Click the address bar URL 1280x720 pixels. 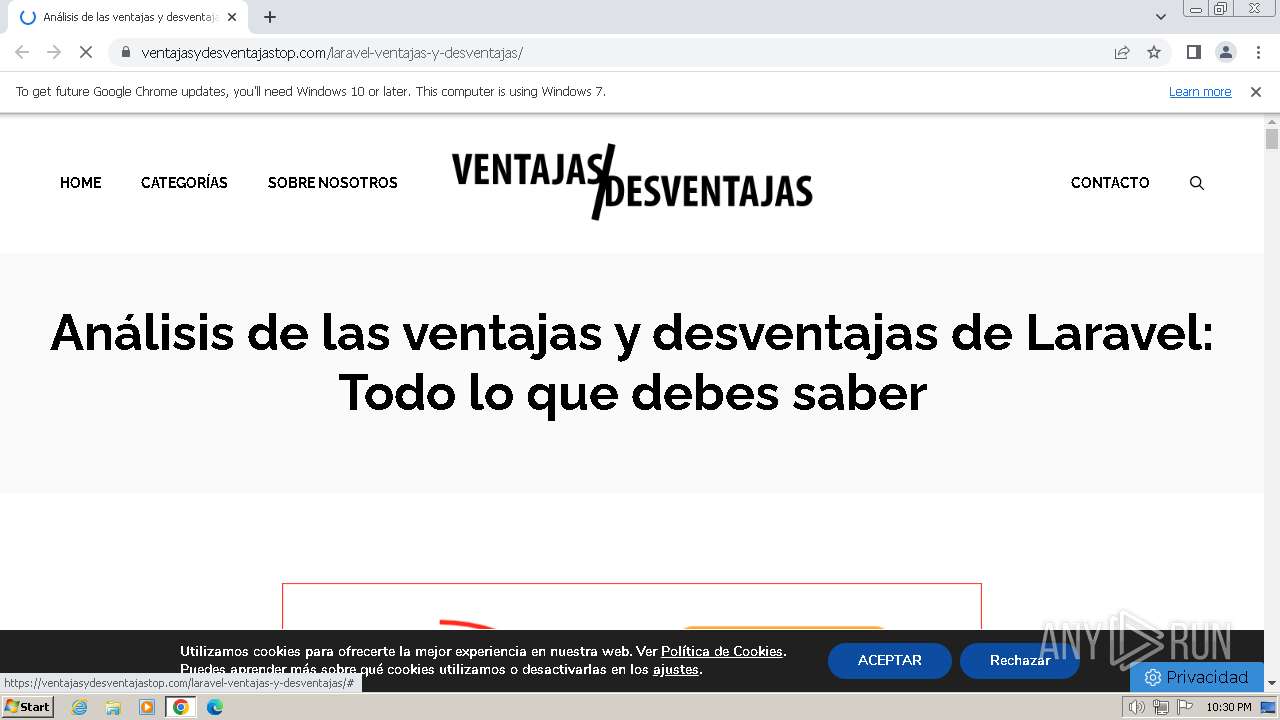click(x=332, y=53)
